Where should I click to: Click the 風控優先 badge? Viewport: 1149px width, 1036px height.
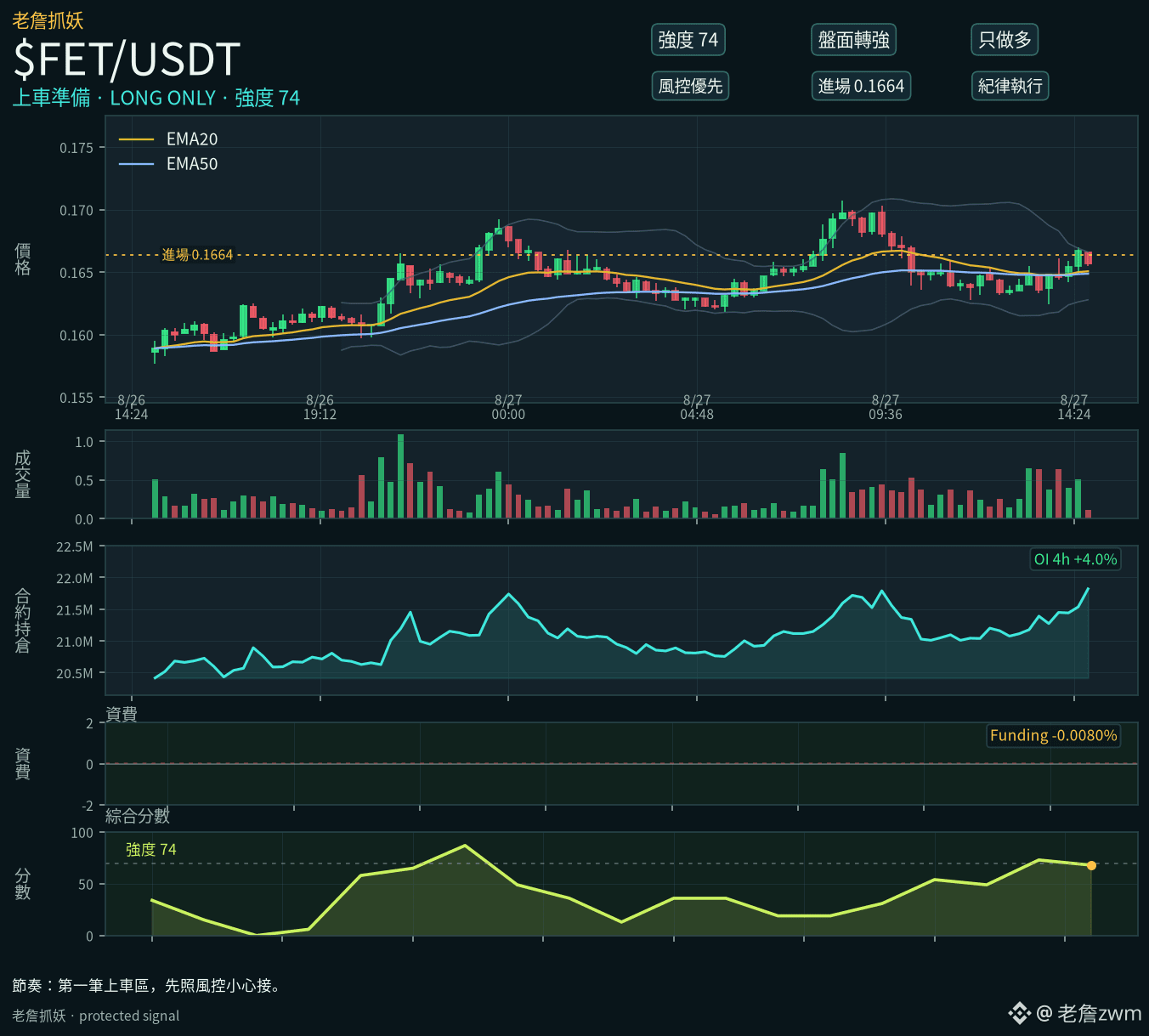point(690,86)
